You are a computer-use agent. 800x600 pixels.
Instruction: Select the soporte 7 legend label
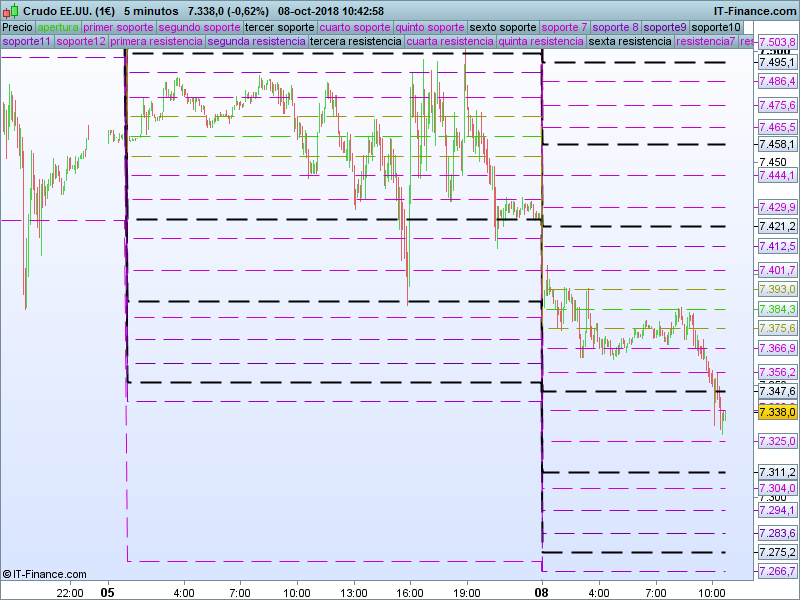[564, 27]
